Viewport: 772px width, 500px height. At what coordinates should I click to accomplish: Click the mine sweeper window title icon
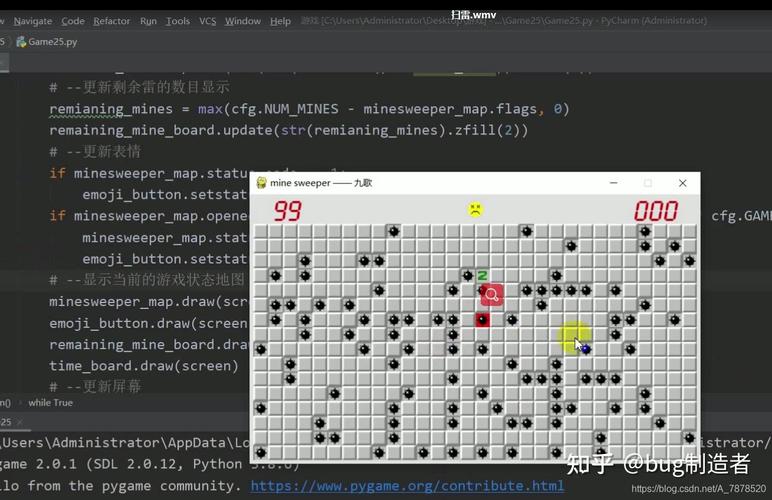261,183
